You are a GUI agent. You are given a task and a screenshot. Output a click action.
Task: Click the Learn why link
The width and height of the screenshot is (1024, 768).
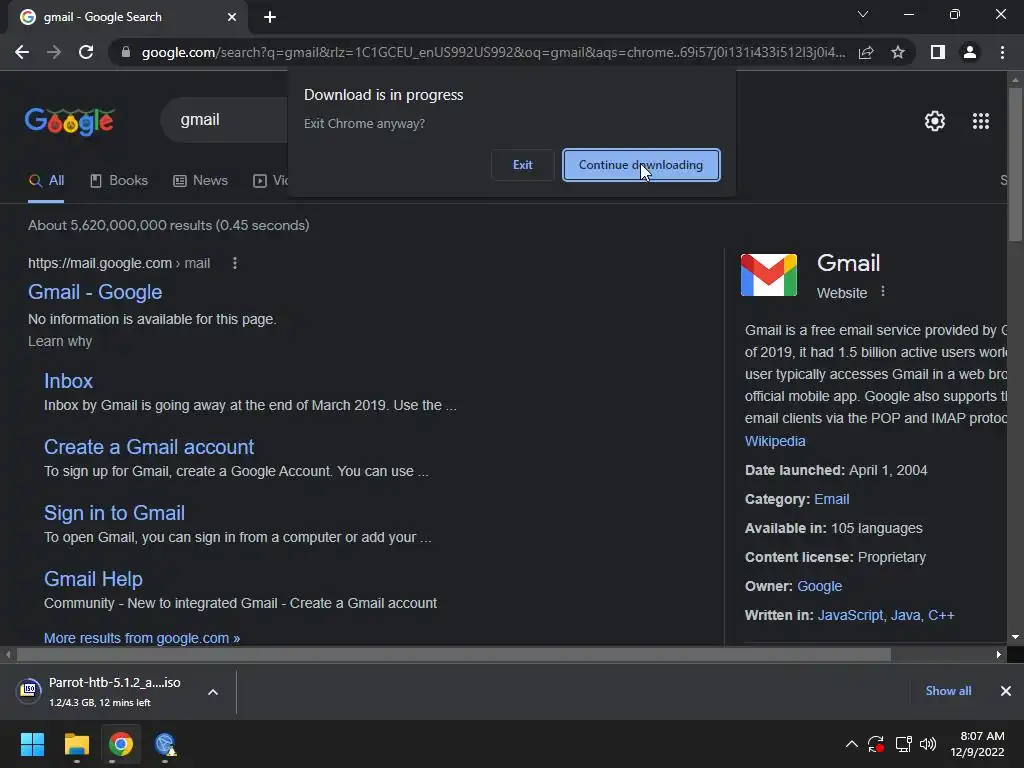click(60, 342)
